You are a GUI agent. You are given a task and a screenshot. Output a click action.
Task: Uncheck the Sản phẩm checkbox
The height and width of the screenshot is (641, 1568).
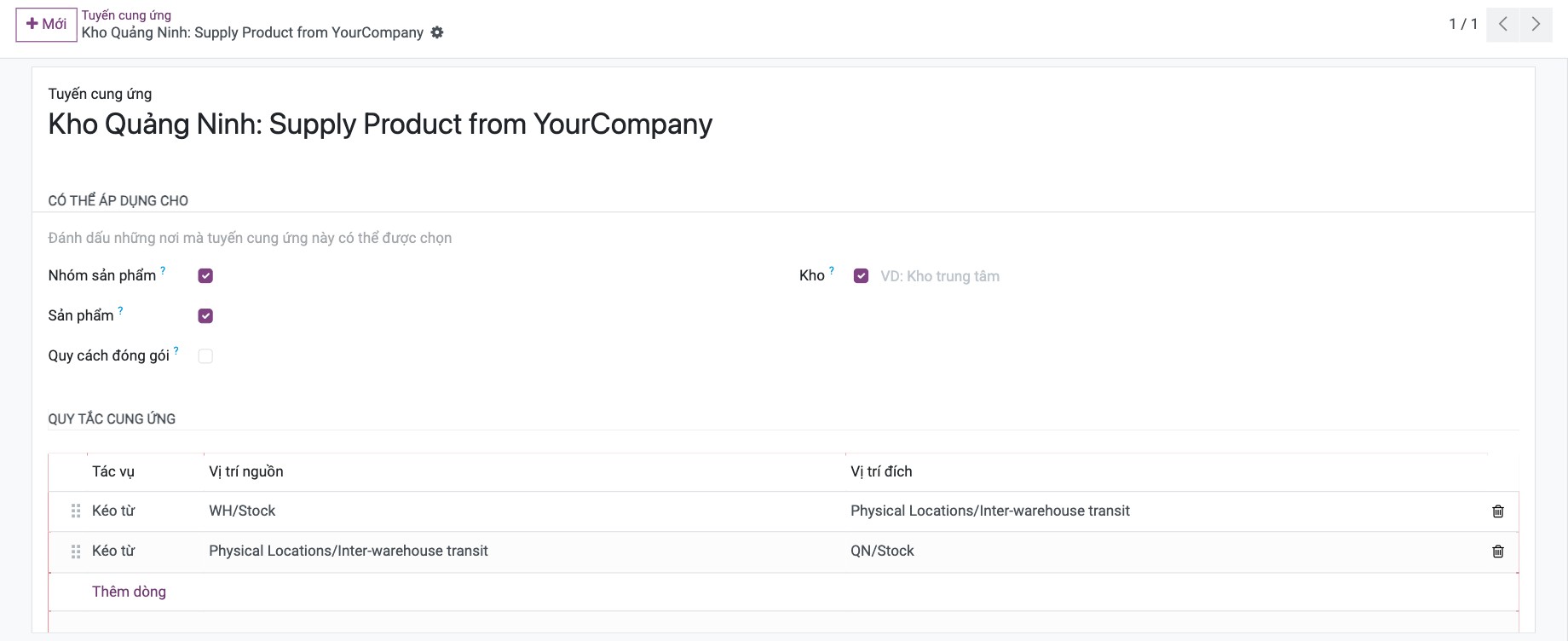205,315
